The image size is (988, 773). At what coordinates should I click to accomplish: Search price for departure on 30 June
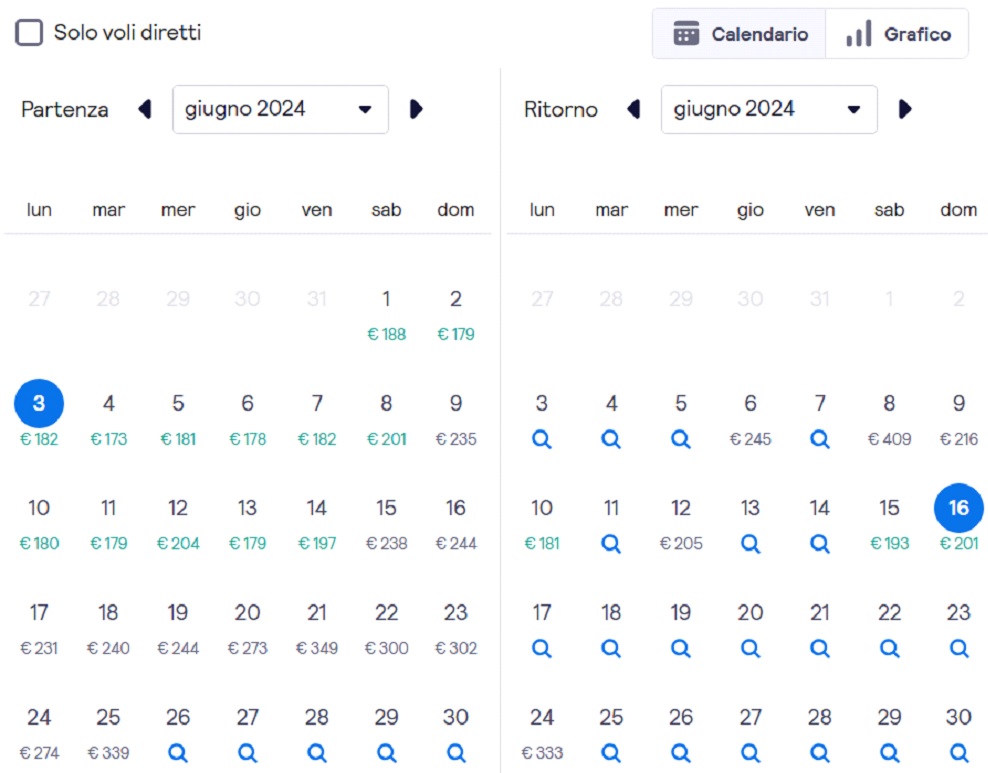pyautogui.click(x=456, y=753)
